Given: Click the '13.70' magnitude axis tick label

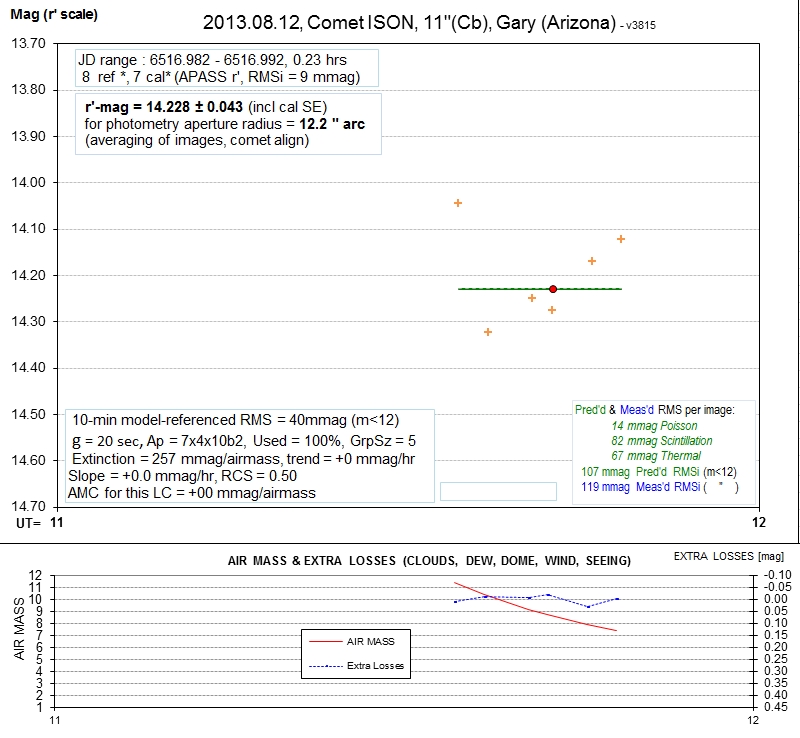Looking at the screenshot, I should tap(28, 43).
